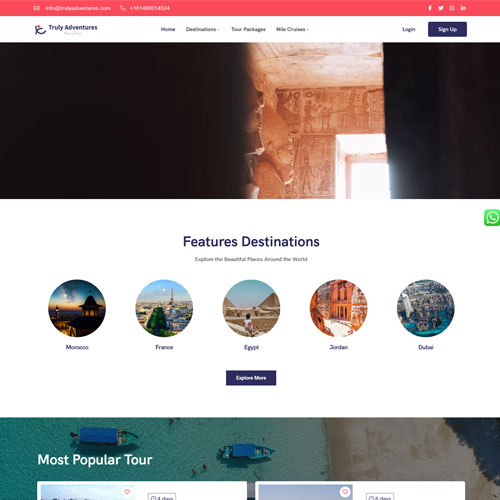Click the phone number in top bar
The width and height of the screenshot is (500, 500).
click(x=150, y=8)
